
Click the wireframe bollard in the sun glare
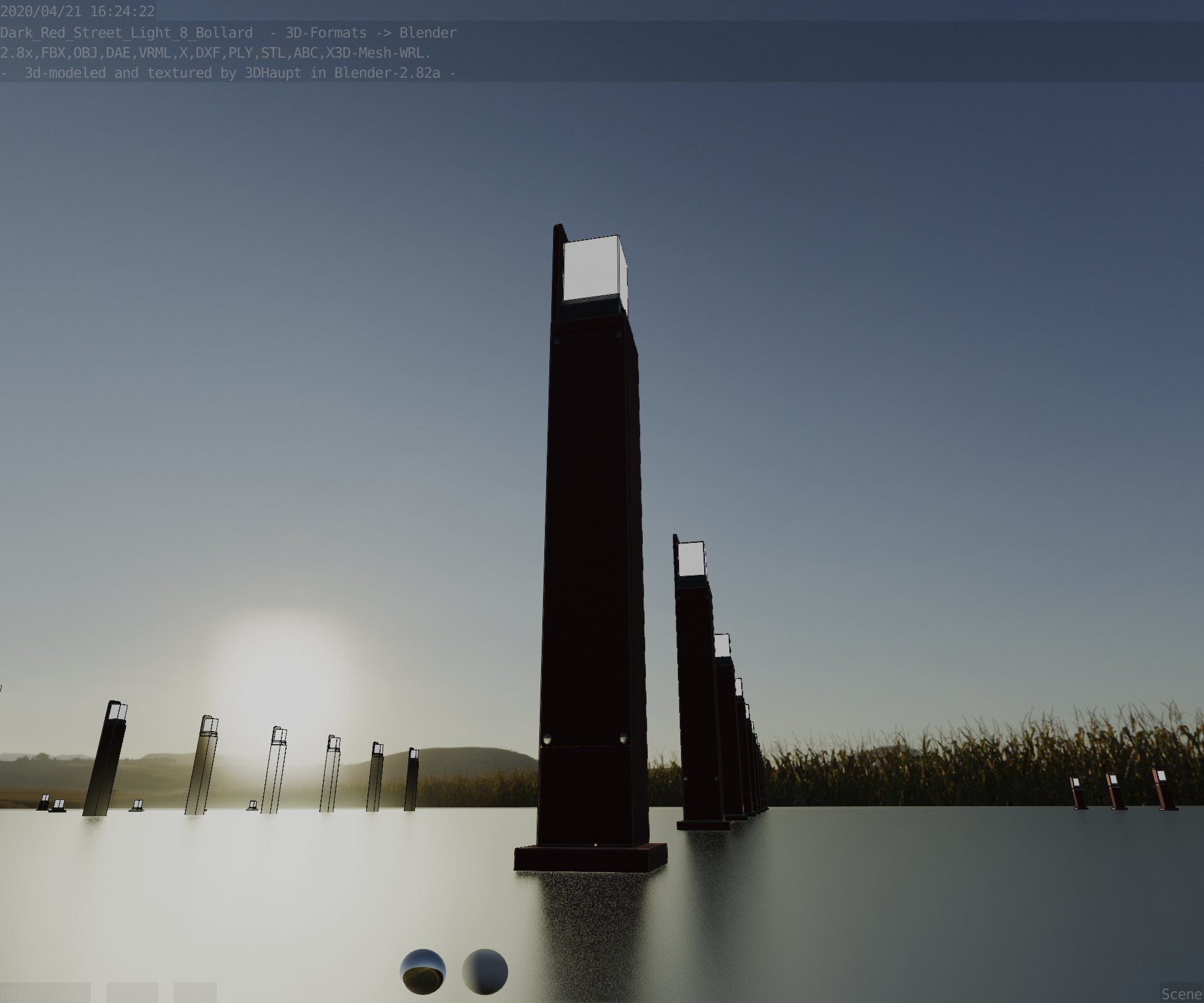tap(275, 770)
